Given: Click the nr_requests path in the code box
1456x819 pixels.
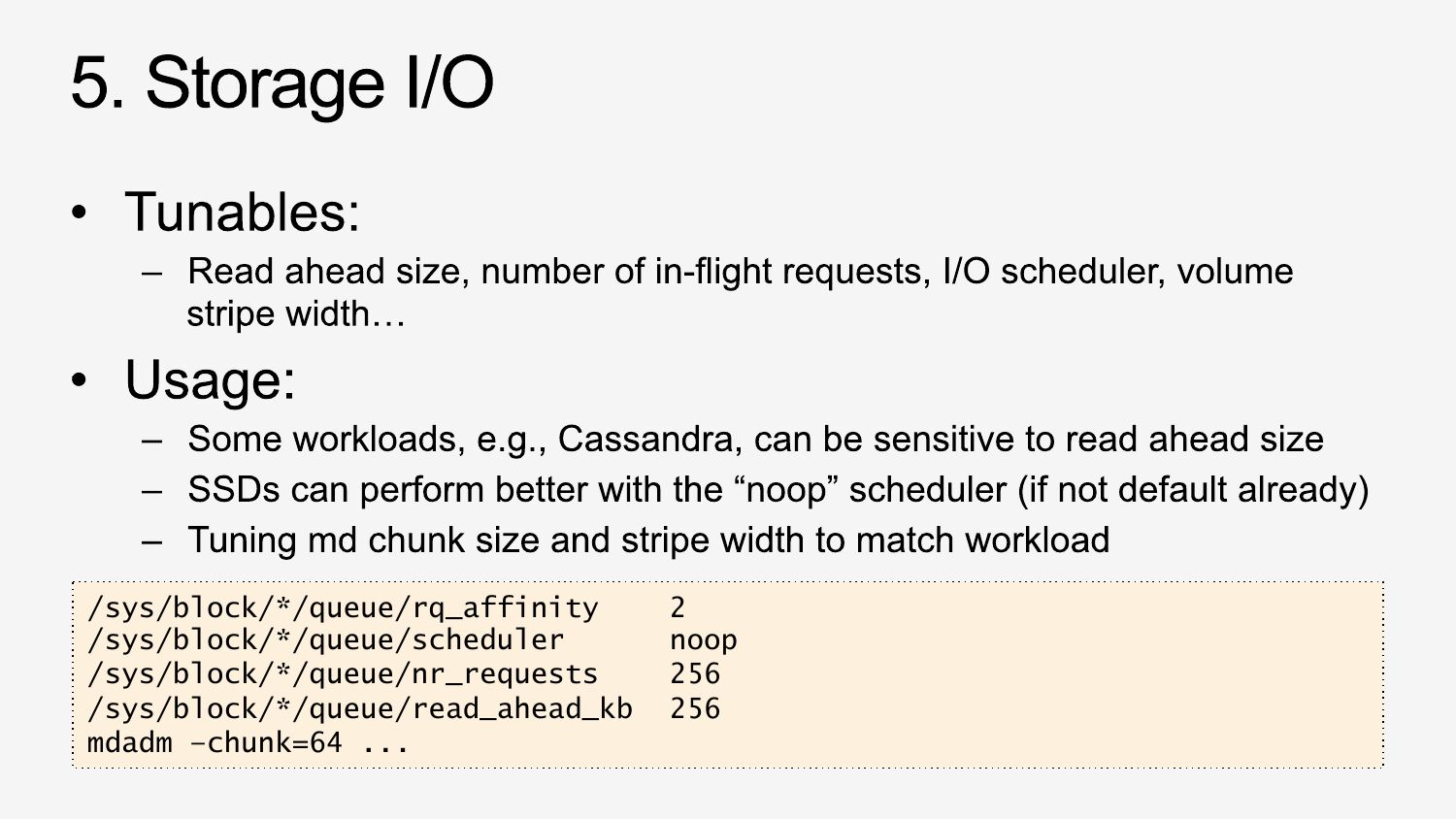Looking at the screenshot, I should click(x=343, y=674).
